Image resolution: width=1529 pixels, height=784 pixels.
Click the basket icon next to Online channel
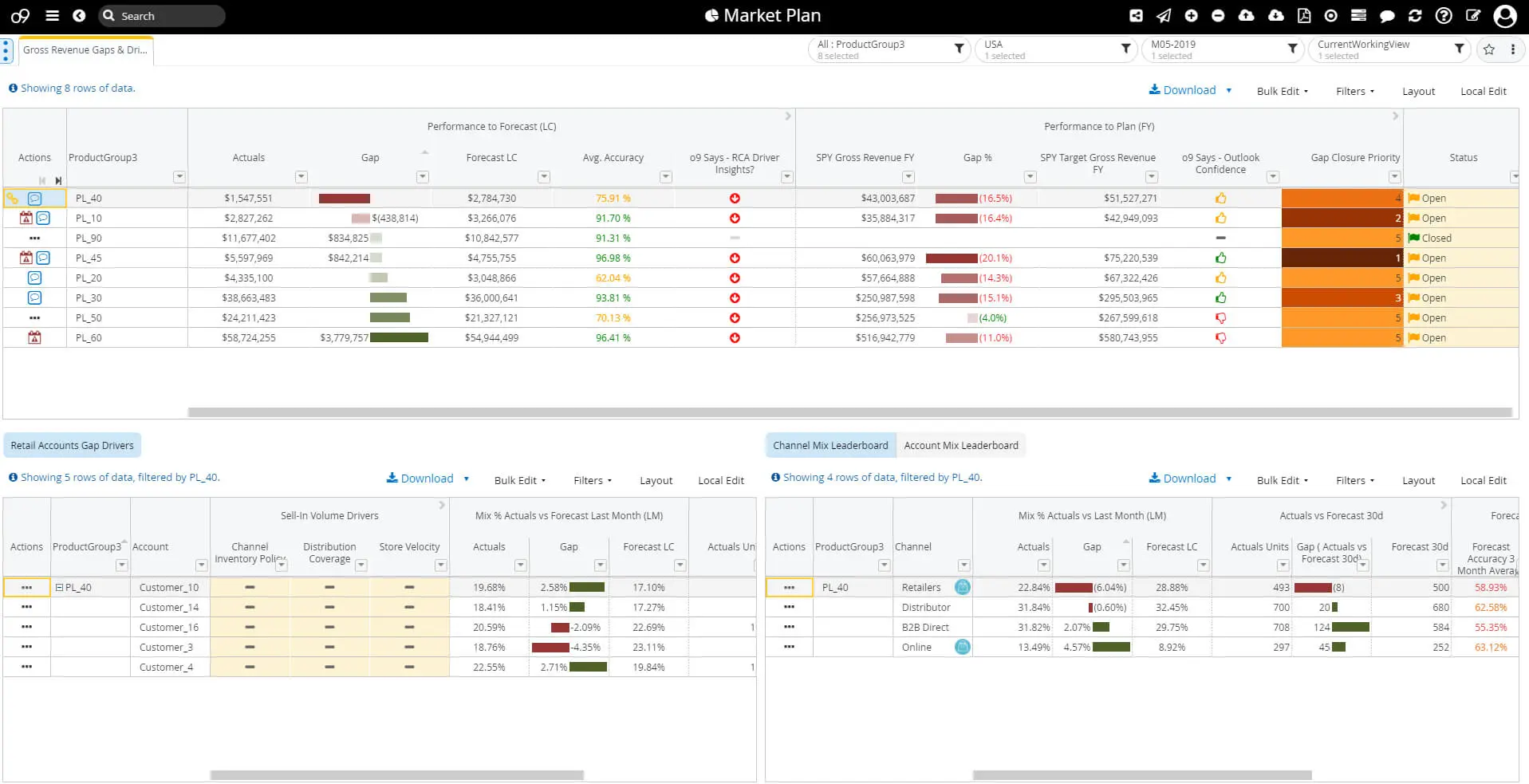(963, 647)
